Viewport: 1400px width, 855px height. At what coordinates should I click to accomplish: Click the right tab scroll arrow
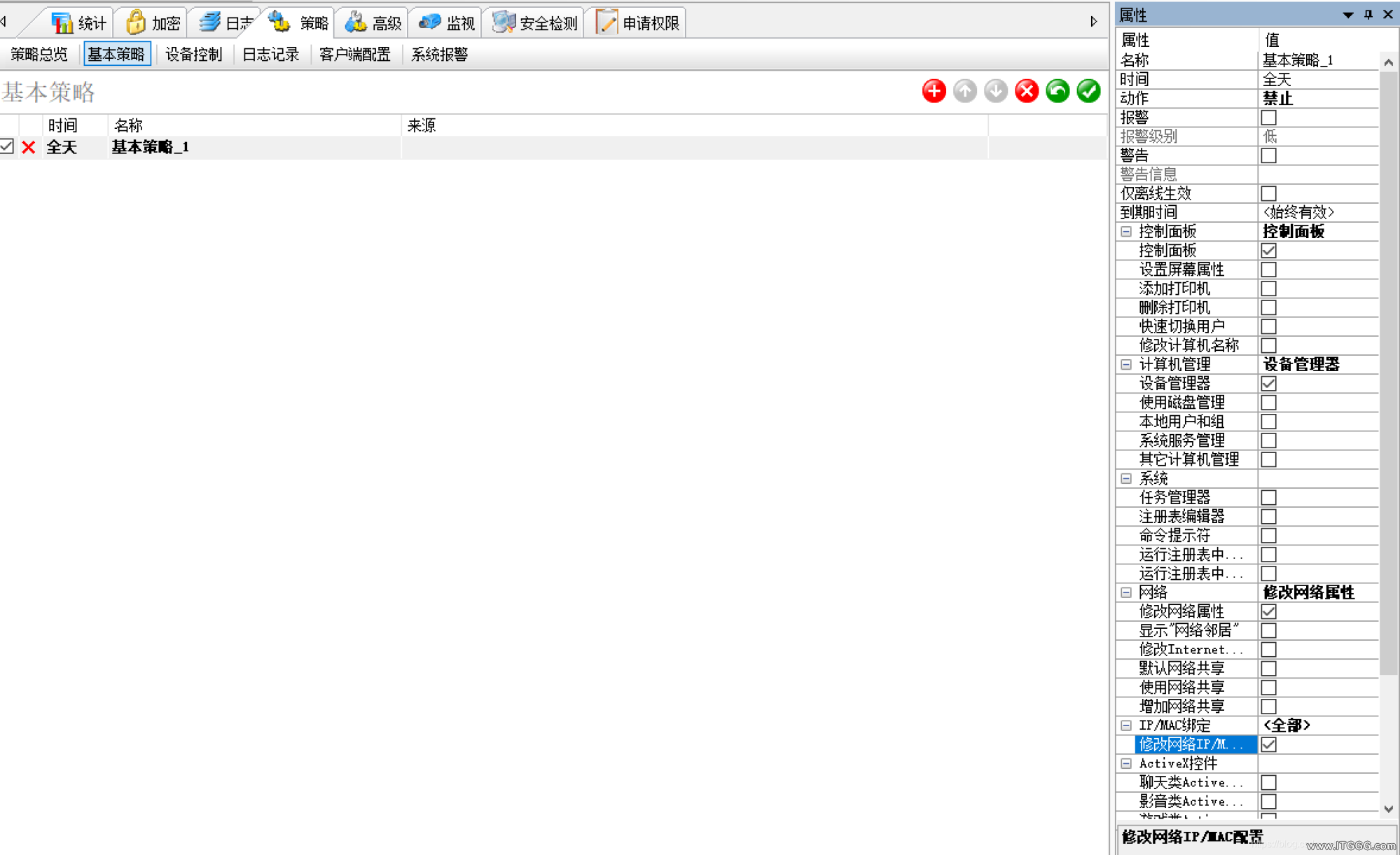point(1093,22)
